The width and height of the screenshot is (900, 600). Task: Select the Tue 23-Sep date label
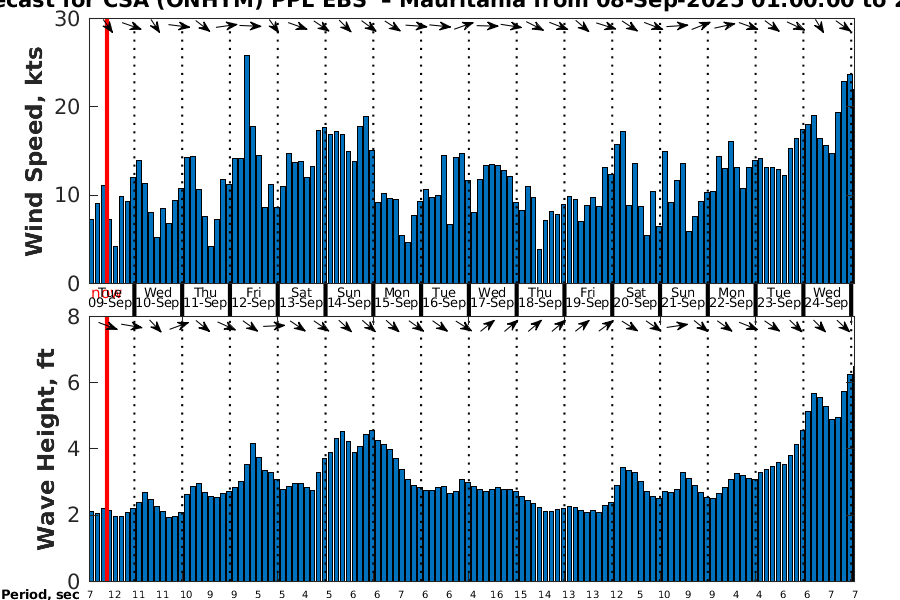(779, 298)
